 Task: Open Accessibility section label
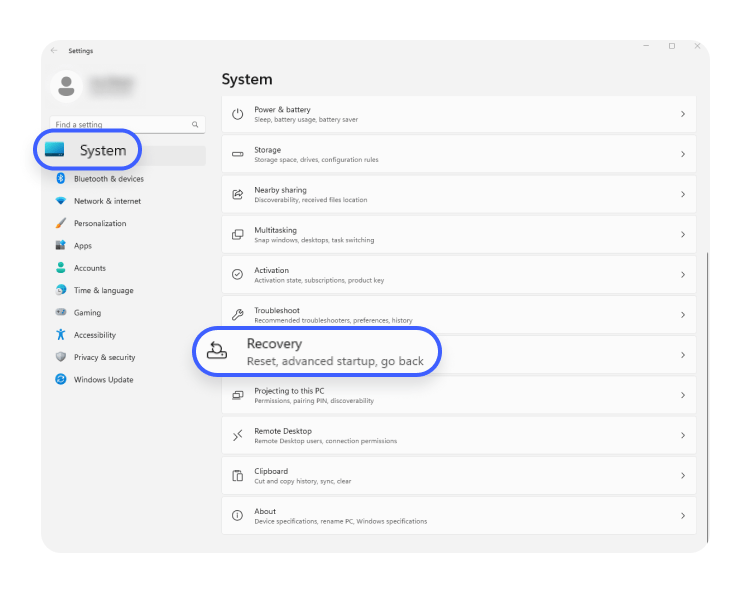tap(95, 335)
